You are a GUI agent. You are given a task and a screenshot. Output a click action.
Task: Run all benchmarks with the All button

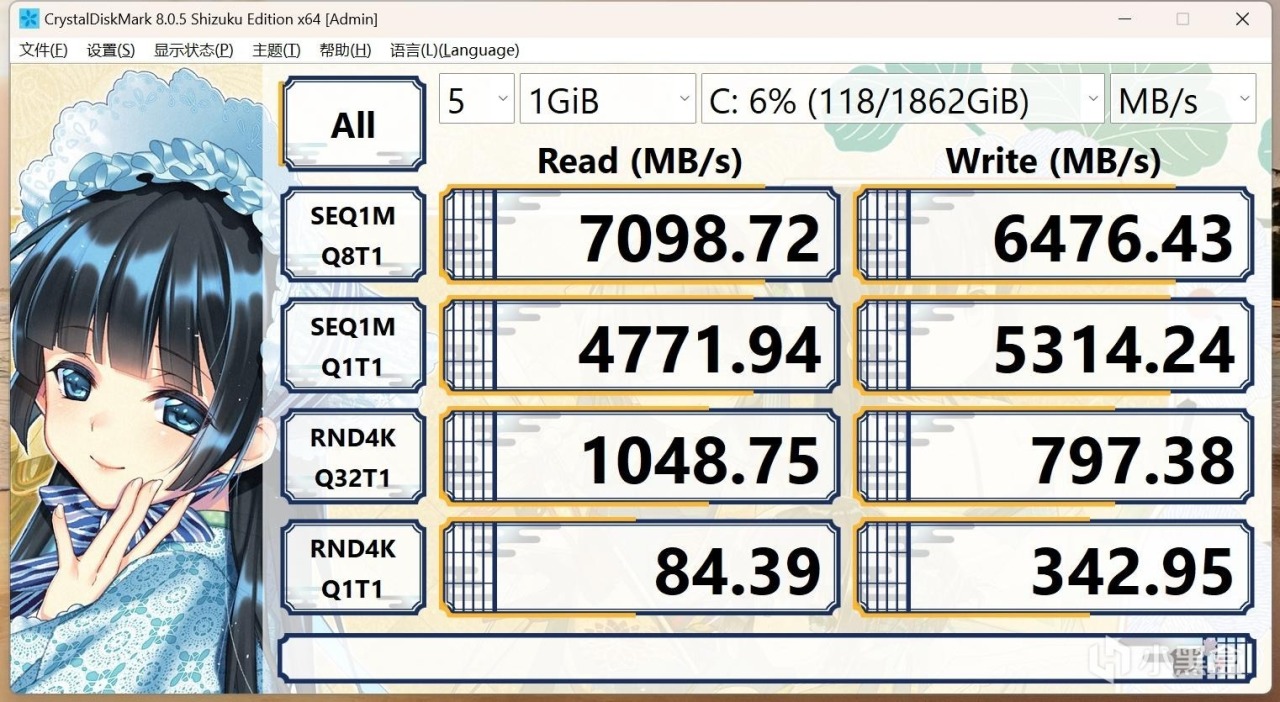pyautogui.click(x=354, y=125)
